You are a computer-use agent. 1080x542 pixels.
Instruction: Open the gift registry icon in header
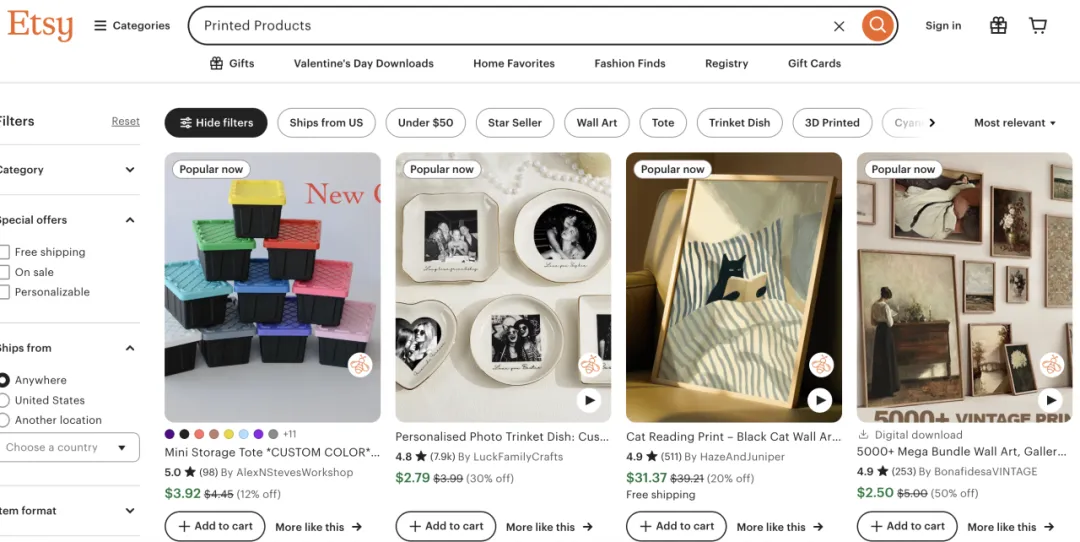pos(998,26)
